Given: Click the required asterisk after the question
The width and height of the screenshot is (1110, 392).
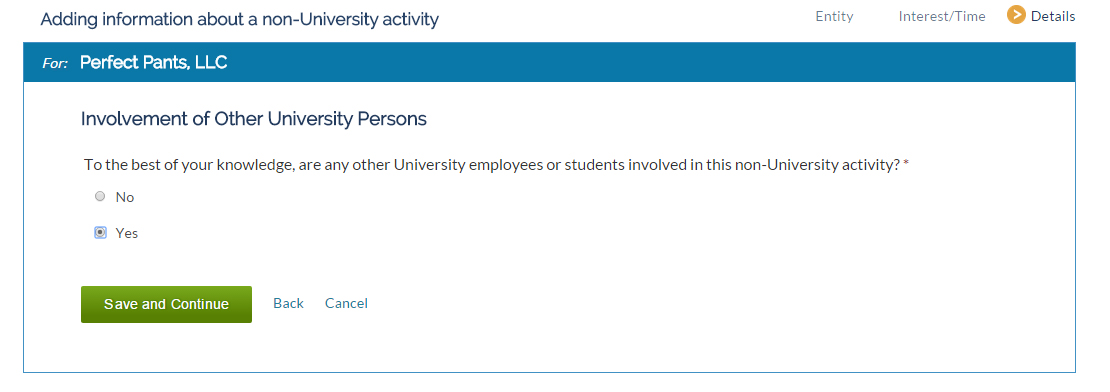Looking at the screenshot, I should (906, 165).
